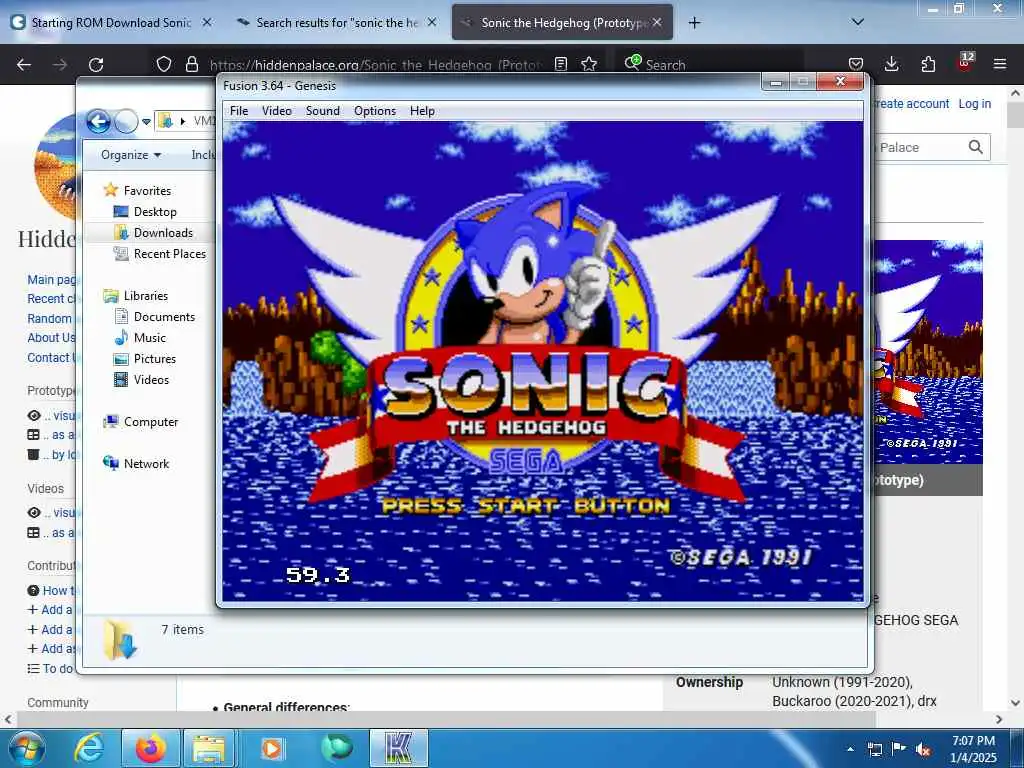Click the tracking protection shield icon
1024x768 pixels.
pos(164,64)
